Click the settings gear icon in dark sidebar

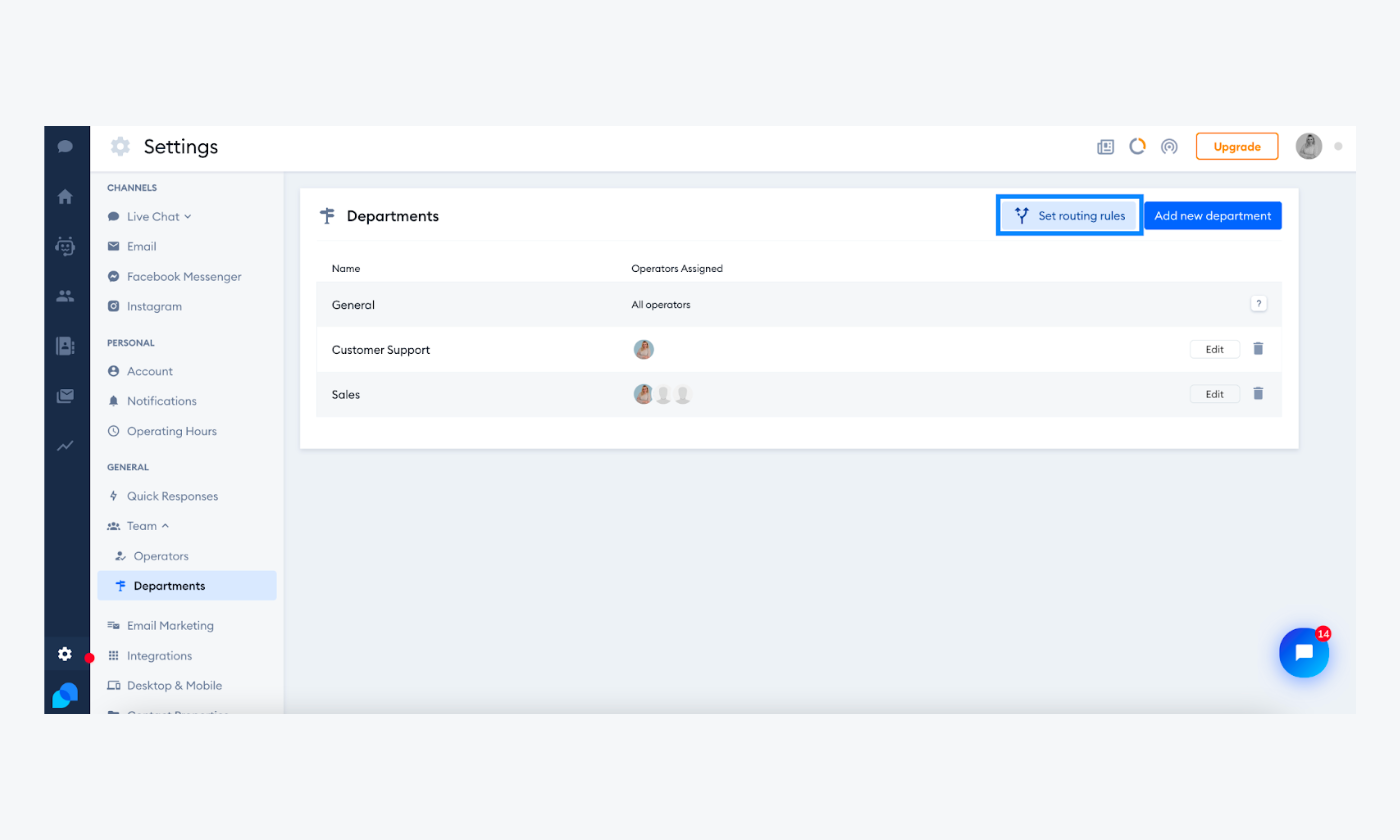[65, 654]
